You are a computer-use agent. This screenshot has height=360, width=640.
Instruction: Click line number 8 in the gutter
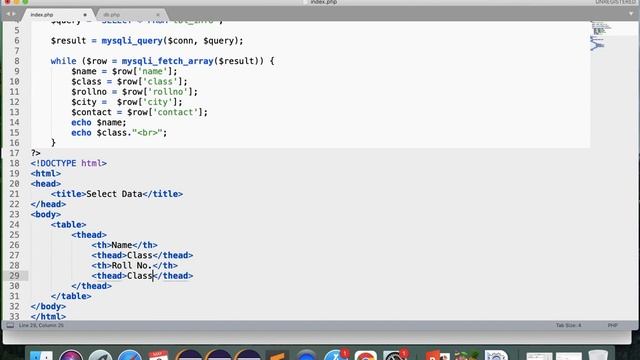[17, 61]
